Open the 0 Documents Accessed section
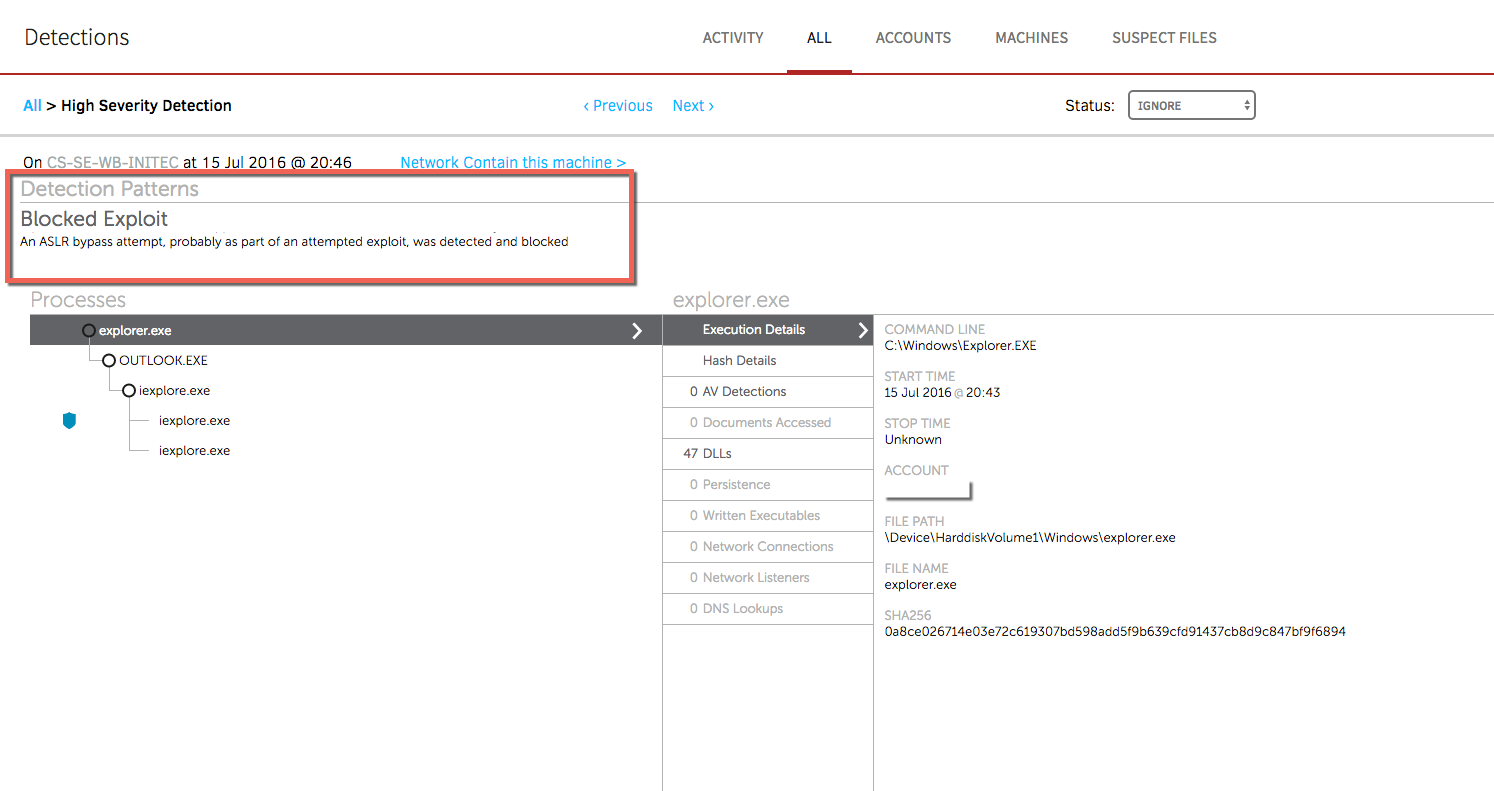The height and width of the screenshot is (791, 1494). click(767, 423)
